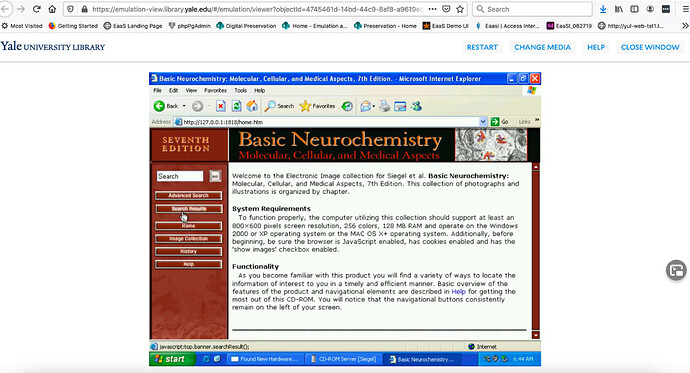The height and width of the screenshot is (373, 690).
Task: Click Yale University Library logo
Action: [x=53, y=46]
